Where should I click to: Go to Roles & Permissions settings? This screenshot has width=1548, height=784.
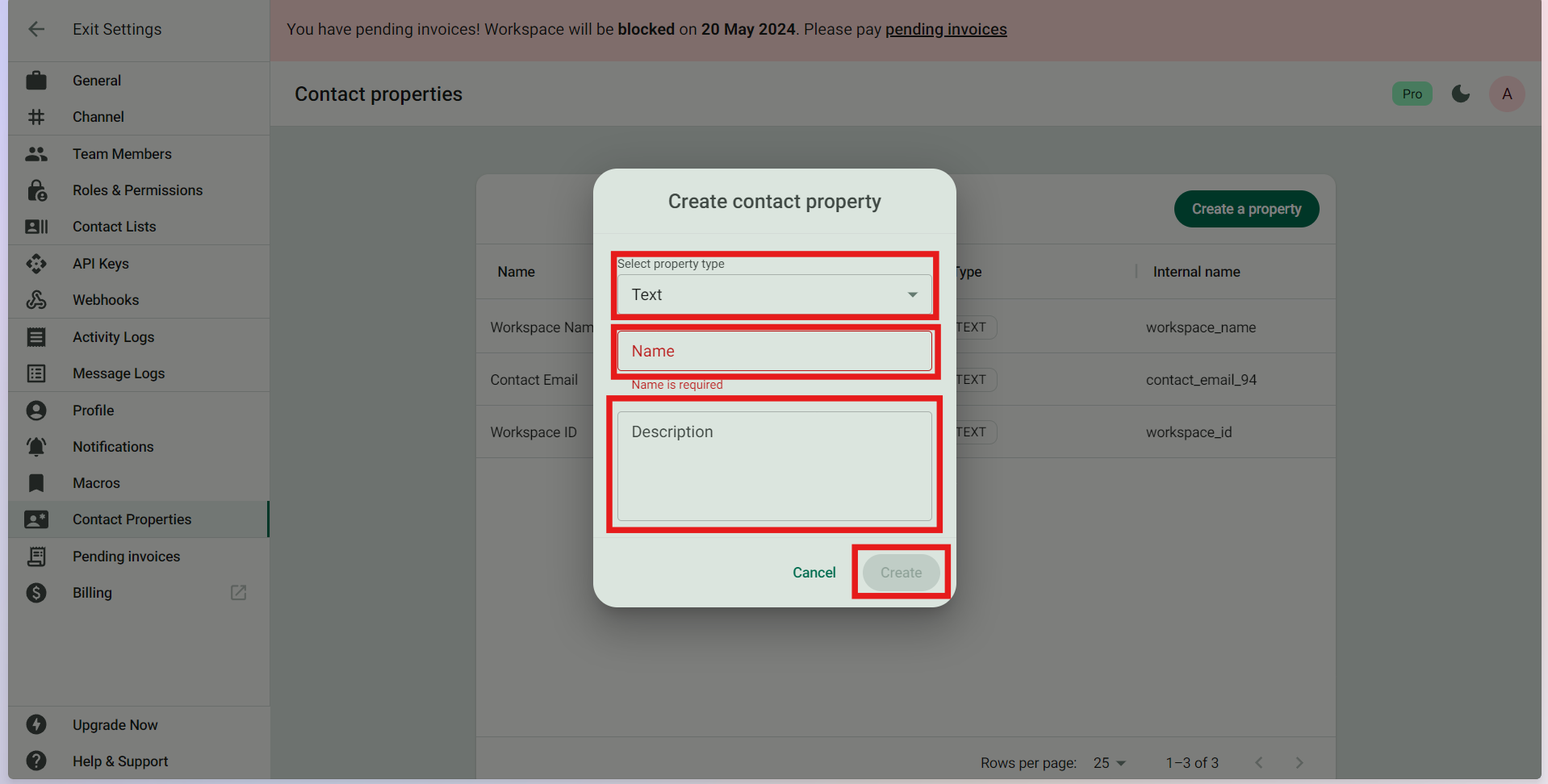137,190
